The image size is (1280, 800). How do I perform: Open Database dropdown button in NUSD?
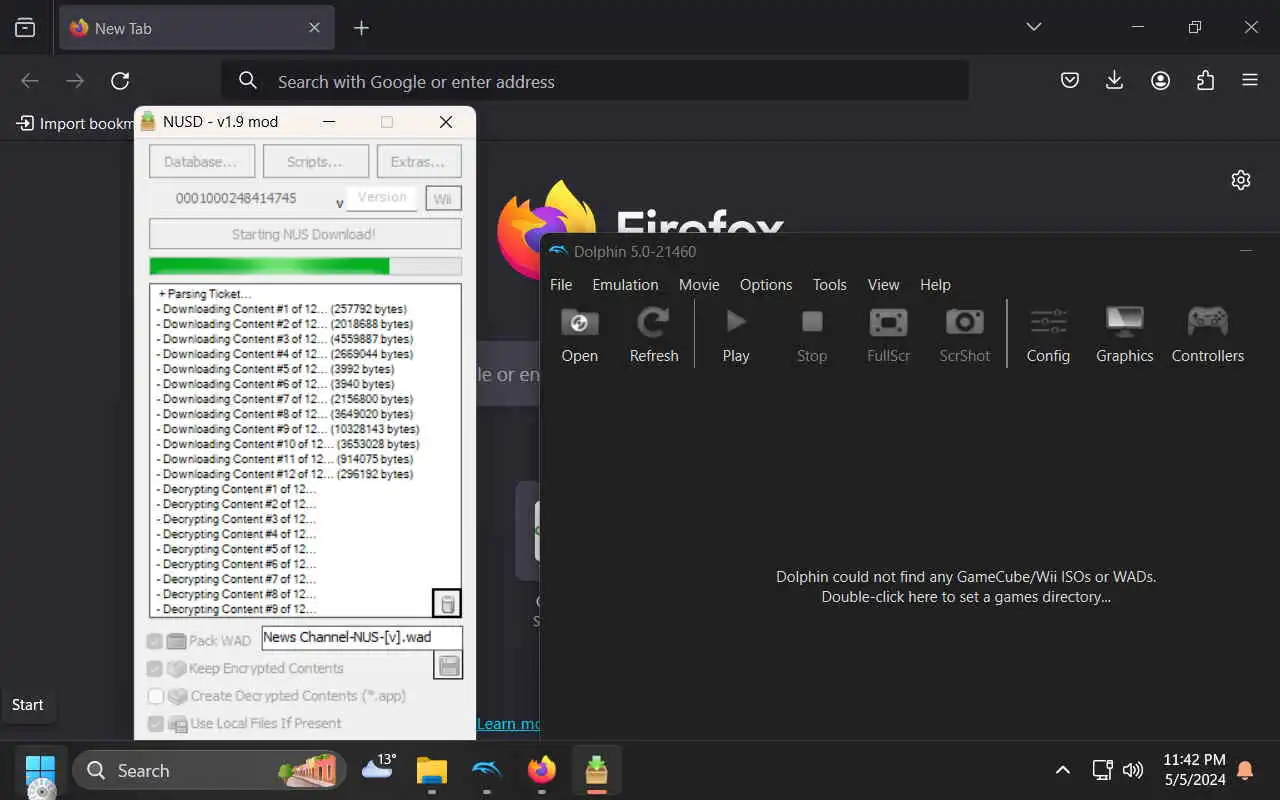click(x=201, y=161)
